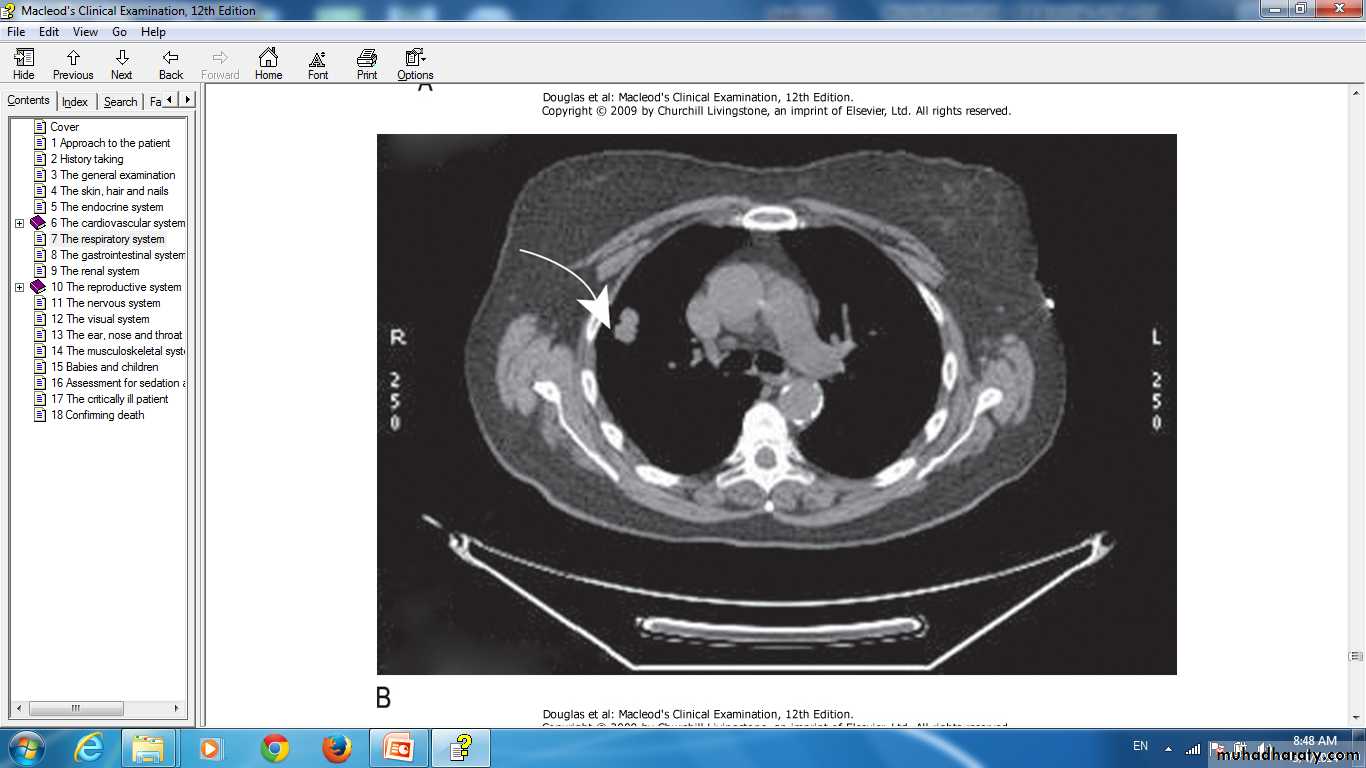The width and height of the screenshot is (1366, 768).
Task: Switch to the Index tab
Action: (x=75, y=102)
